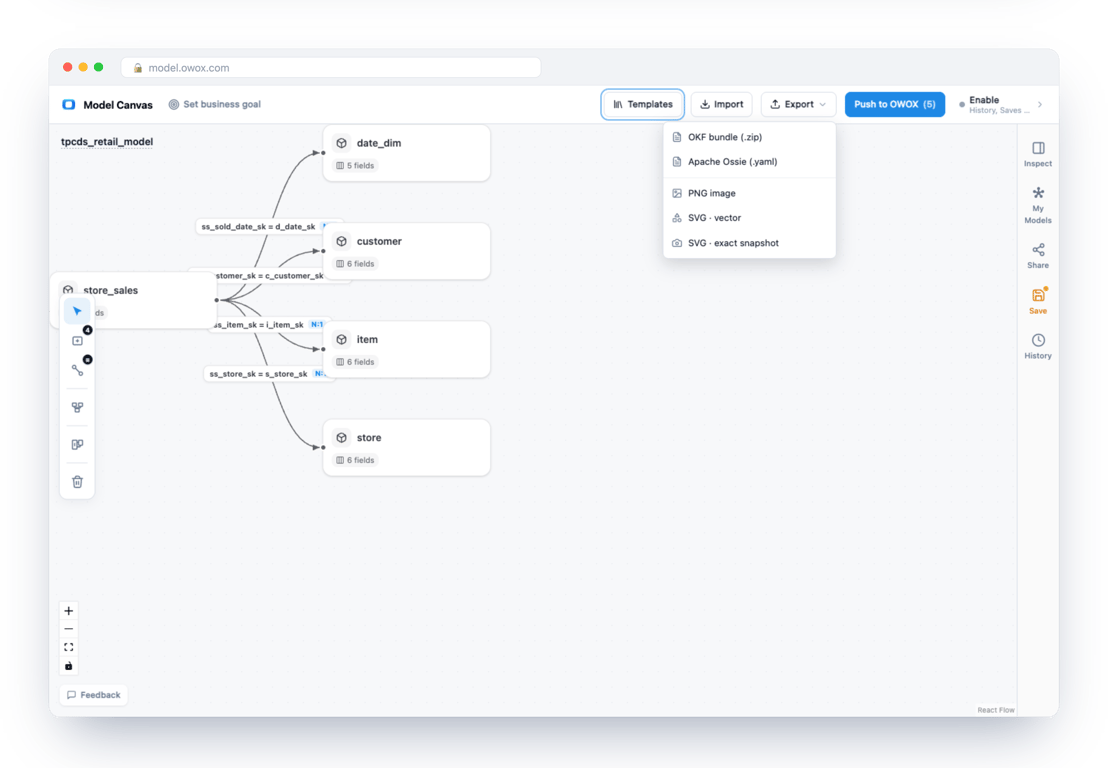
Task: Click Push to OWOX (5) button
Action: pos(895,104)
